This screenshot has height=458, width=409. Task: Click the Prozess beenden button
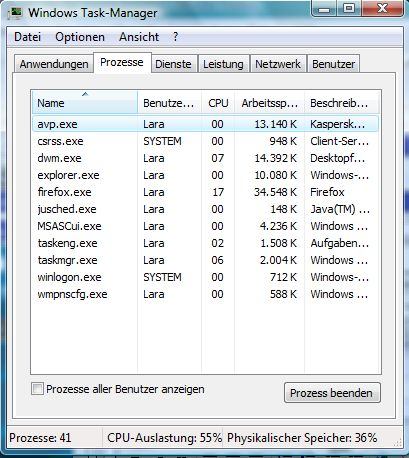pos(332,393)
